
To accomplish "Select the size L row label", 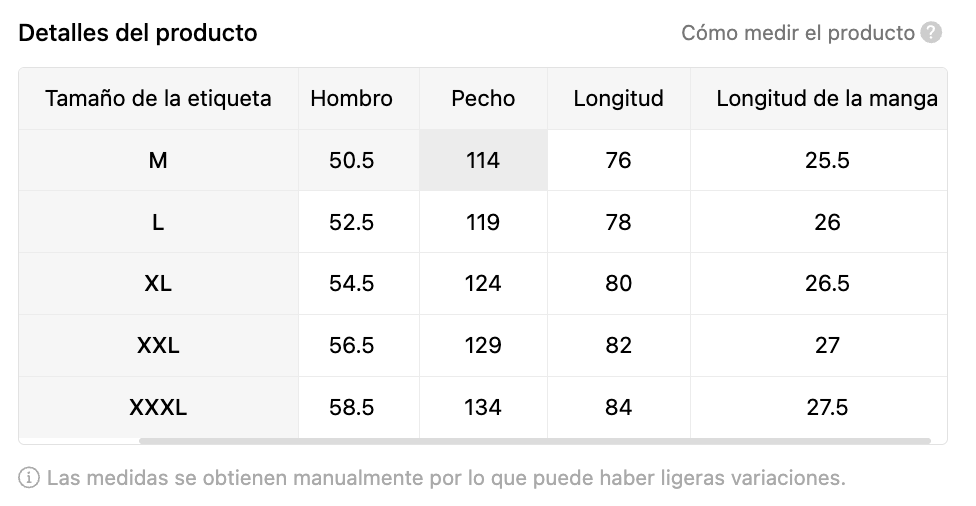I will click(158, 222).
